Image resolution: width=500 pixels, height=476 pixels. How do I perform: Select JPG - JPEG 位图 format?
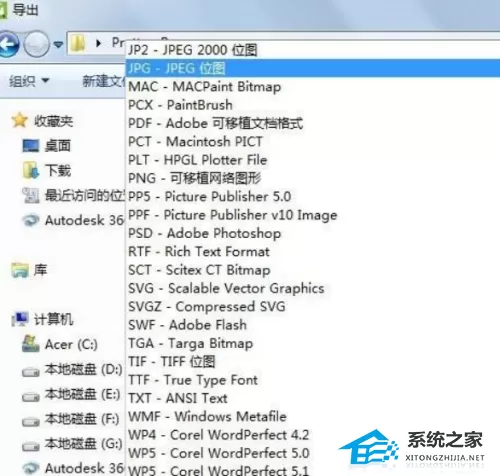(313, 68)
